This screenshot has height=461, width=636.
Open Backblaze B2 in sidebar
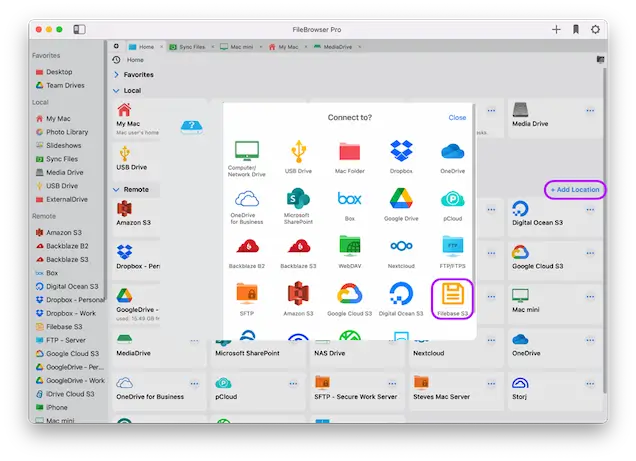(x=67, y=246)
